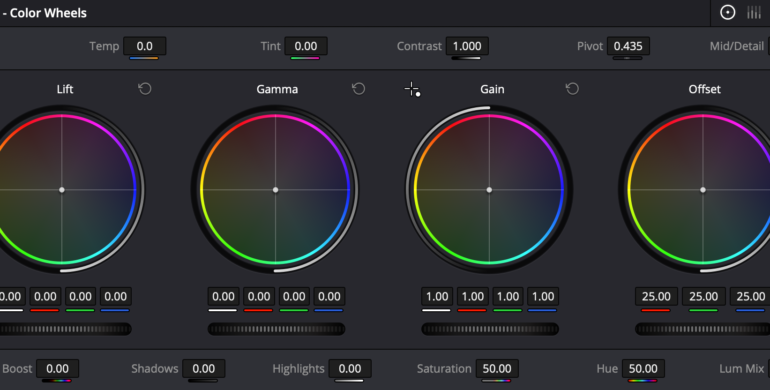Click the Hue value field
The width and height of the screenshot is (770, 390).
[x=643, y=368]
